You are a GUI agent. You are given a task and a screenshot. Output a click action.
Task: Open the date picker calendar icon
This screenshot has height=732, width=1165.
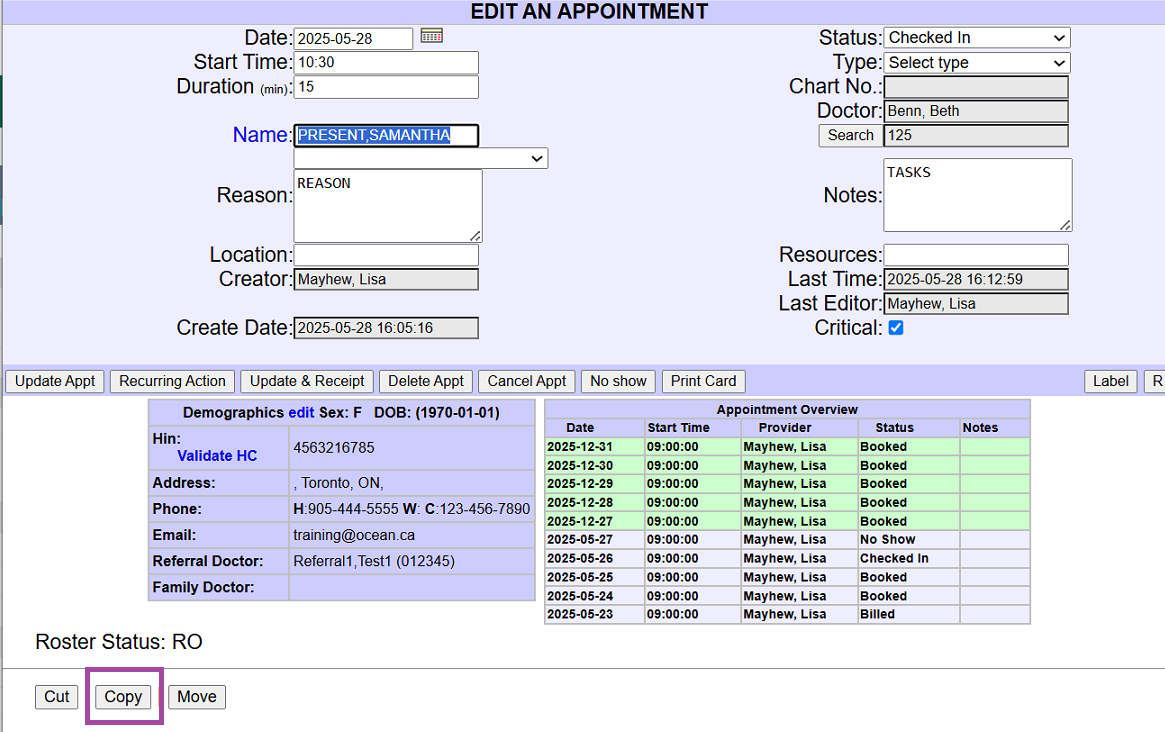coord(430,37)
